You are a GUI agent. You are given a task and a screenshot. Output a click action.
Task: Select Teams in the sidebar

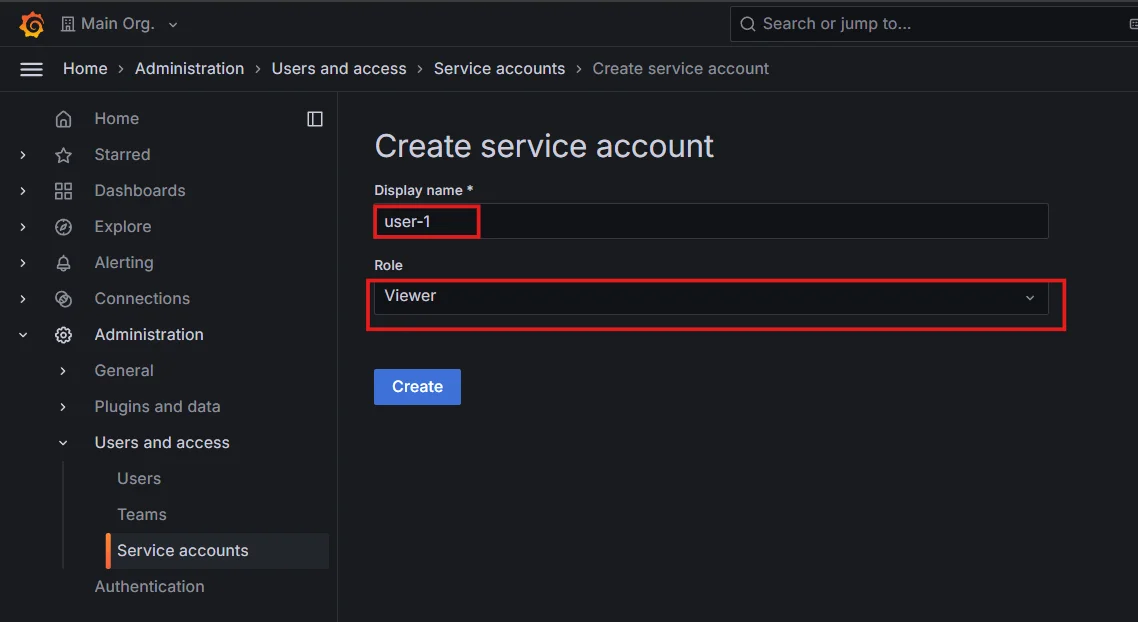tap(141, 514)
